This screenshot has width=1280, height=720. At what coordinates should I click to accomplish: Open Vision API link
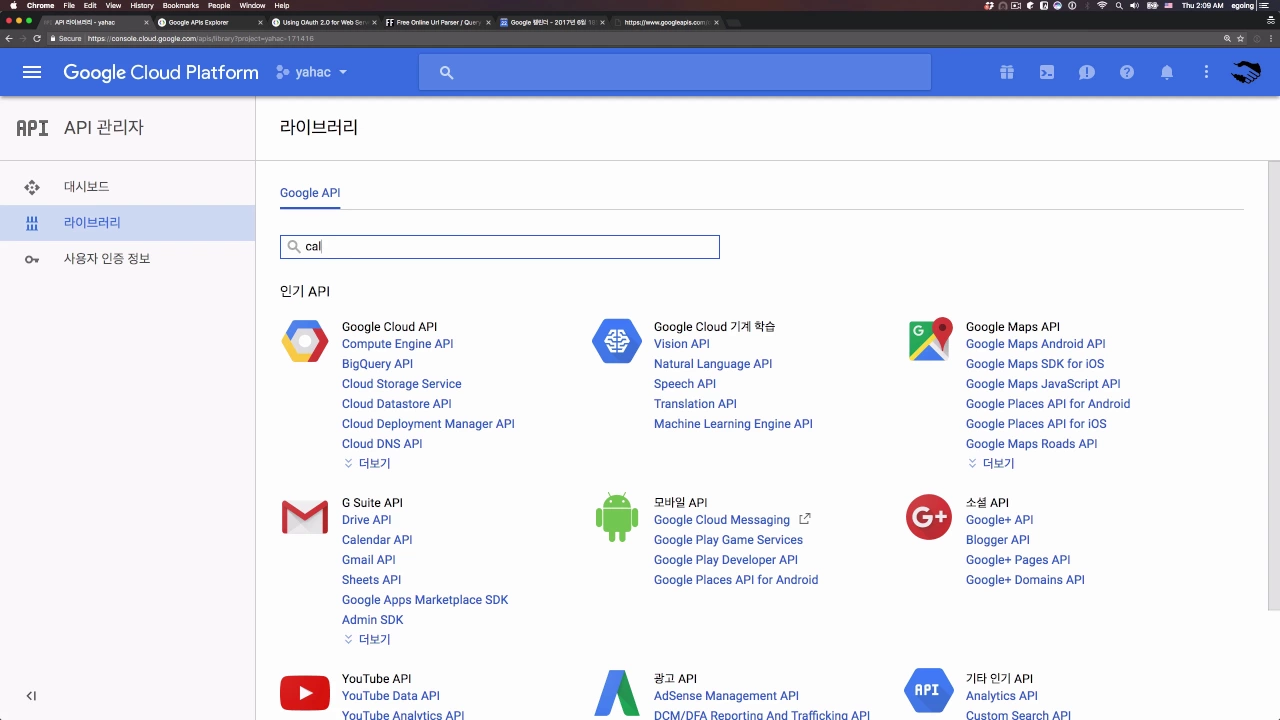[682, 344]
